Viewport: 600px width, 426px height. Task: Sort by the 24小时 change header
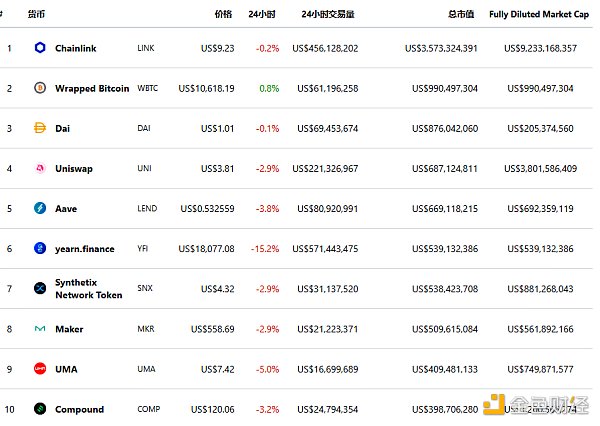(262, 15)
